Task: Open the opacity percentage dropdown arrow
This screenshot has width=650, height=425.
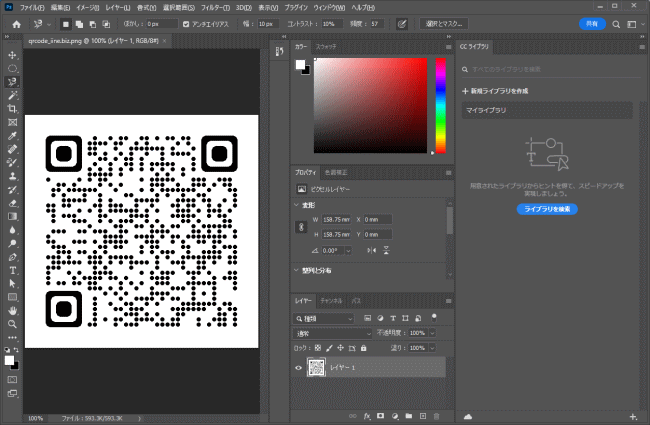Action: (432, 333)
